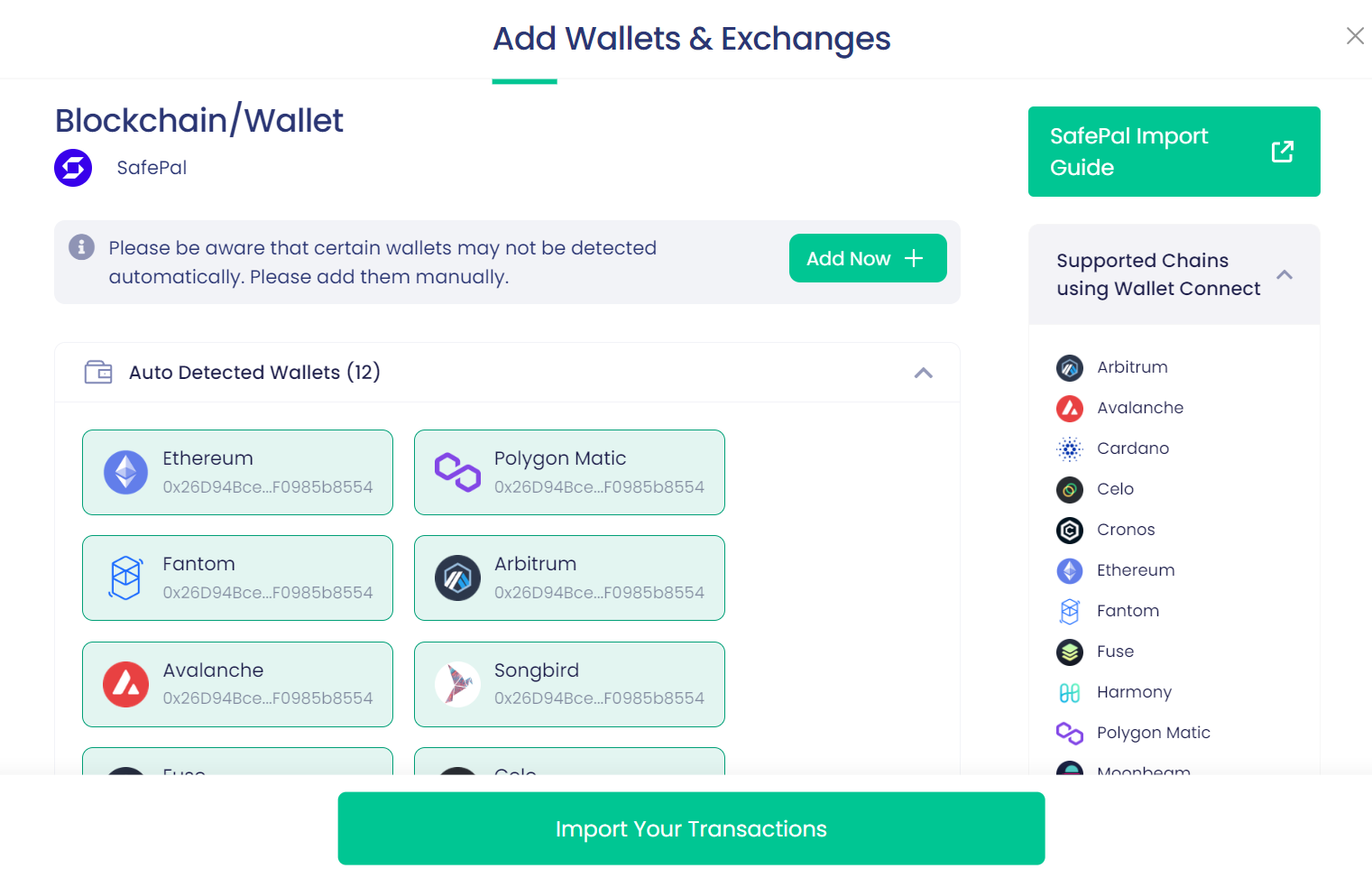Select the Ethereum detected wallet card

click(x=237, y=472)
